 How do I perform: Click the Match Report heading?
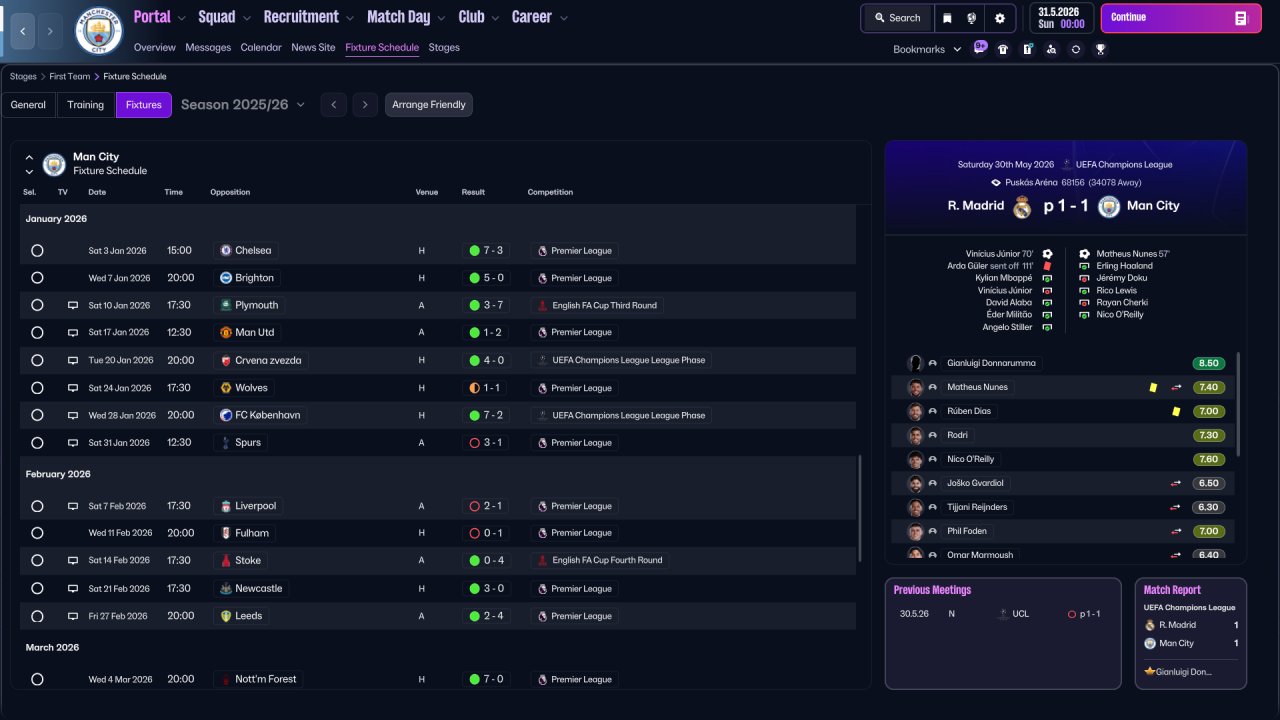point(1172,590)
